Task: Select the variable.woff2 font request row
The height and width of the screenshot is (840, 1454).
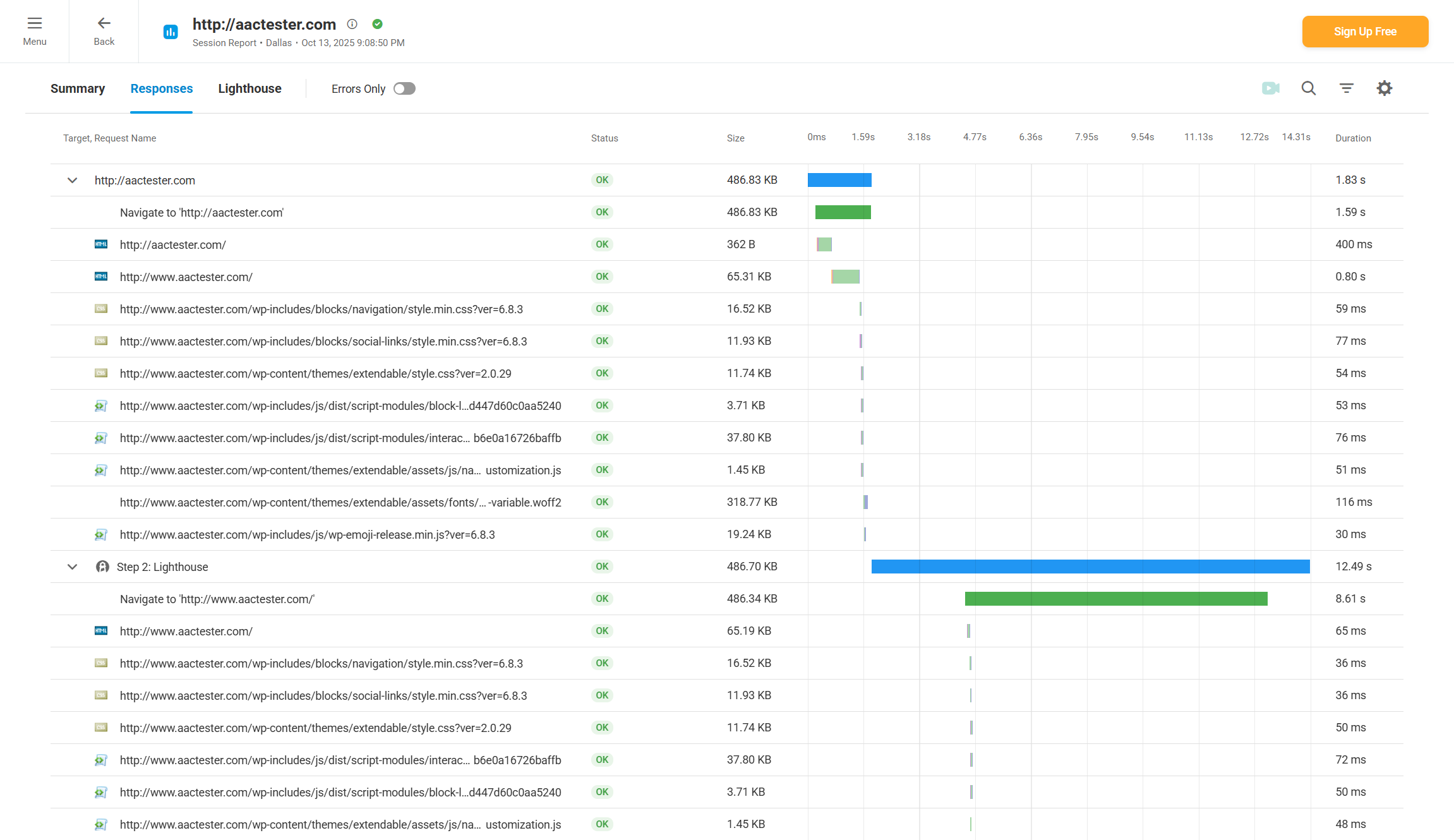Action: 340,503
